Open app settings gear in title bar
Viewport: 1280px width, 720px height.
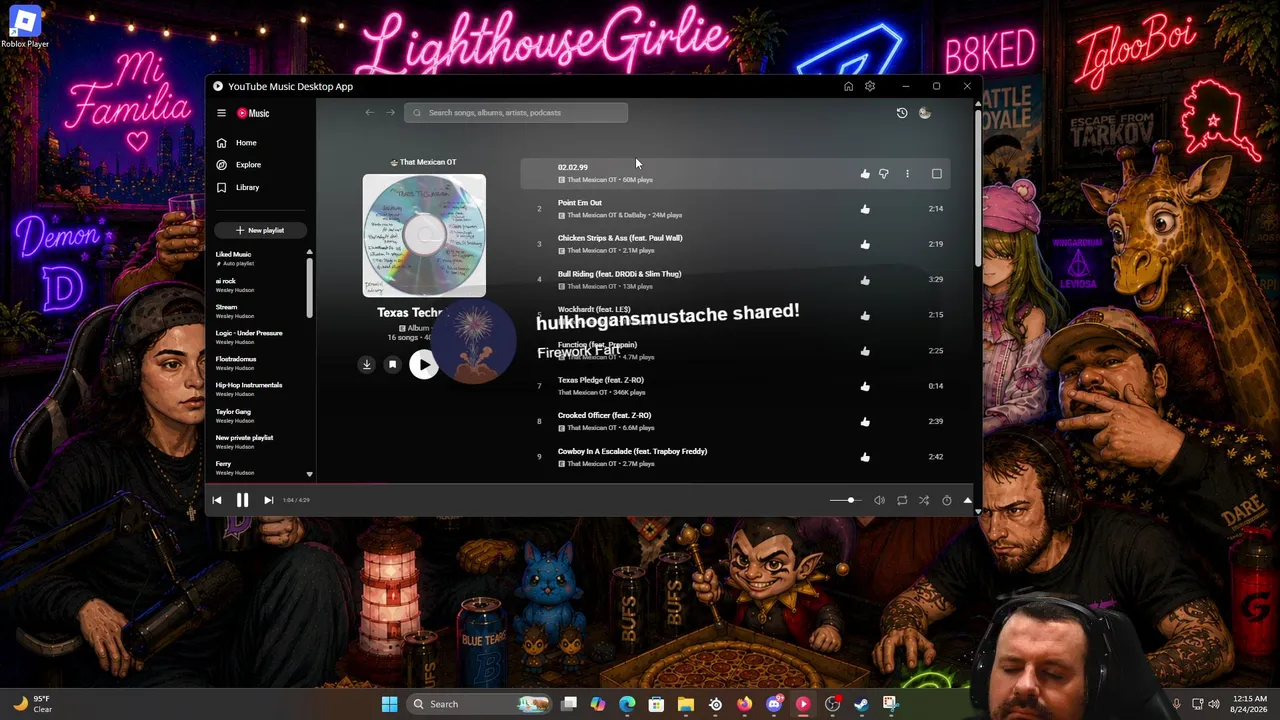(x=870, y=86)
